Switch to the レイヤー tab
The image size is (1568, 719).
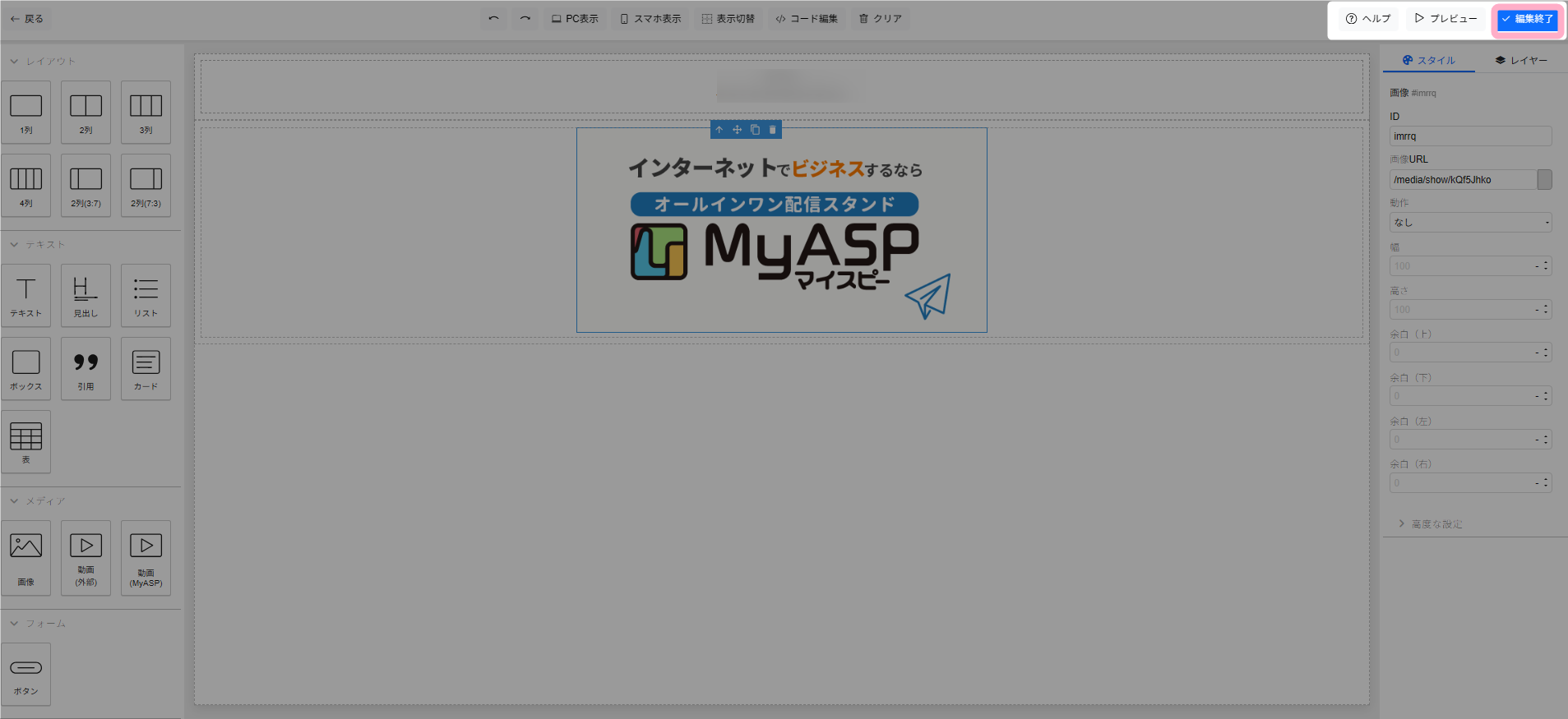pos(1521,60)
